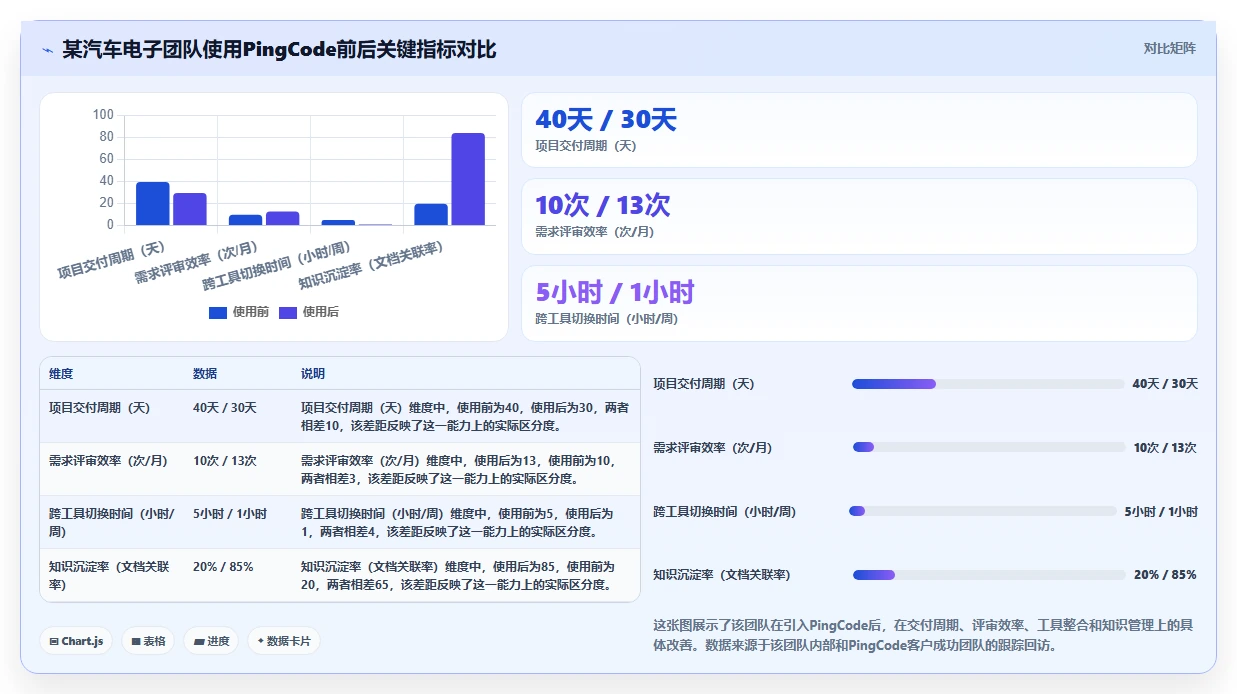1237x694 pixels.
Task: Click the 40天 / 30天 data card
Action: 859,130
